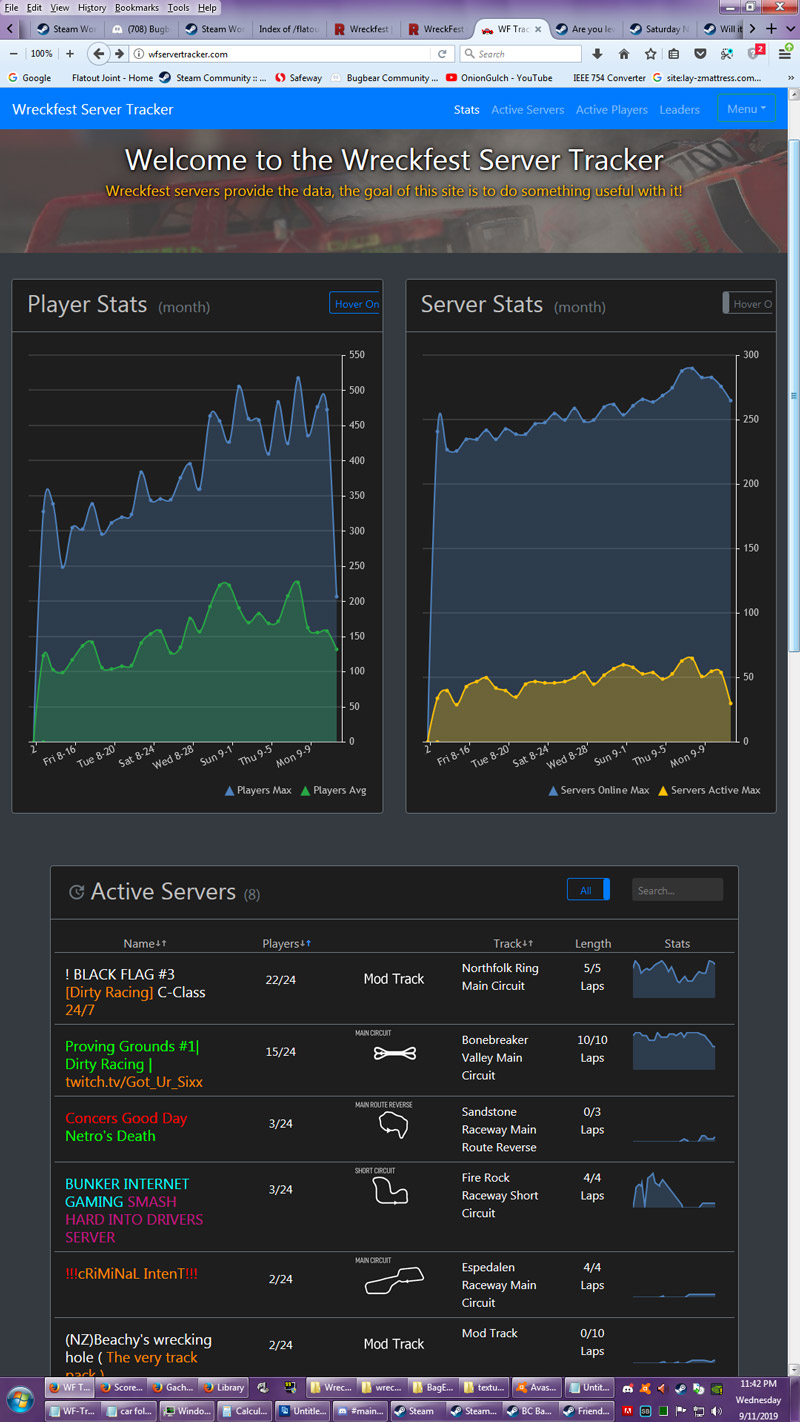Zoom out with the minus button
Viewport: 800px width, 1422px height.
(14, 54)
